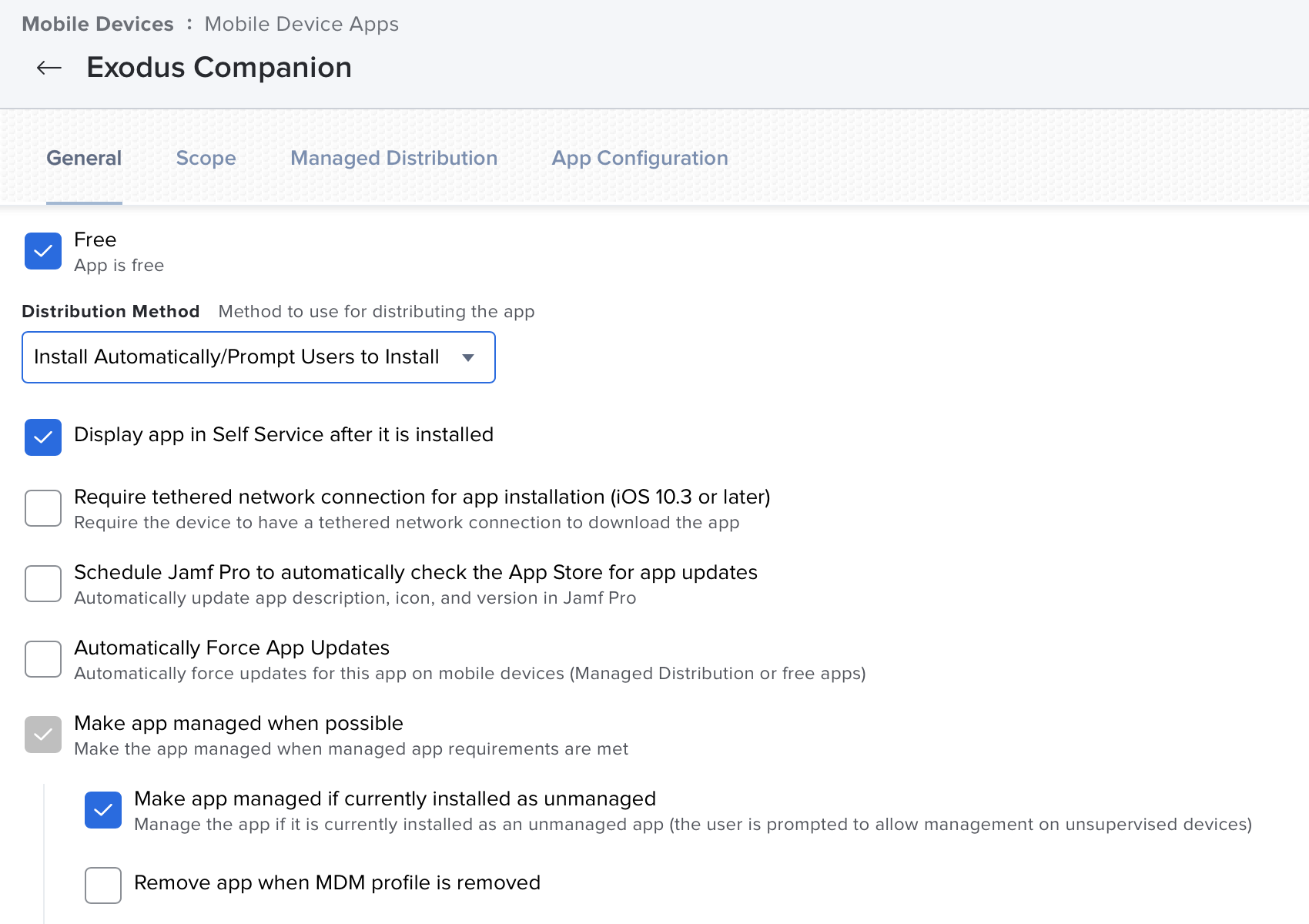1309x924 pixels.
Task: Open the Managed Distribution tab
Action: coord(393,158)
